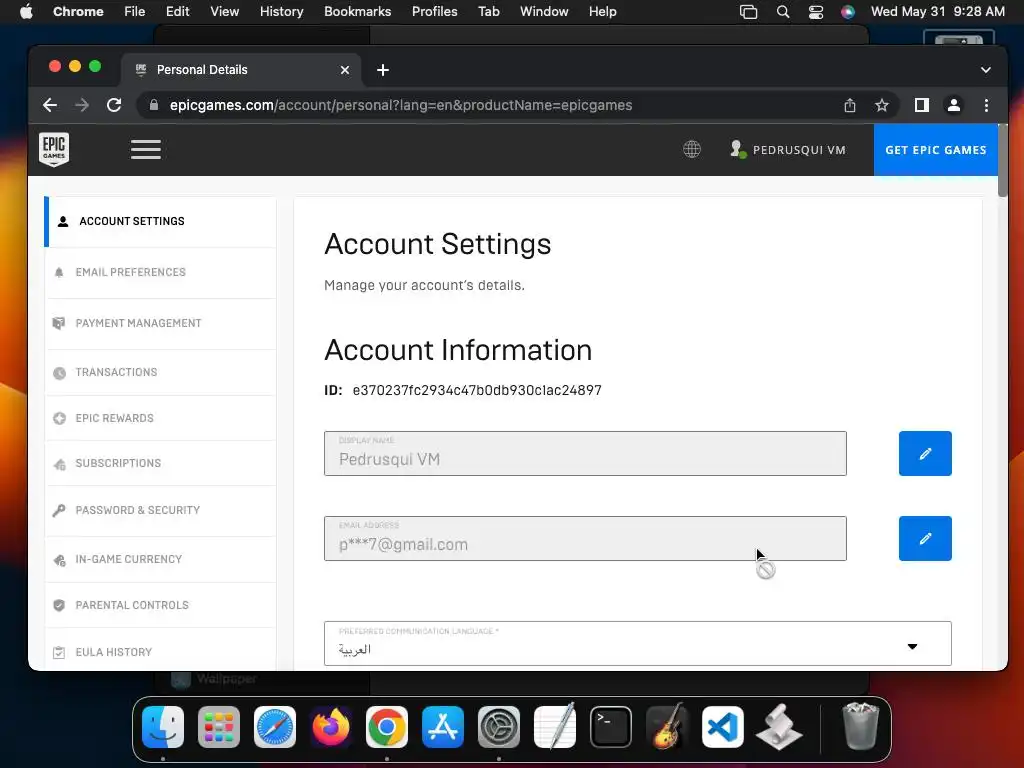The width and height of the screenshot is (1024, 768).
Task: Open System Settings from the Dock
Action: coord(499,726)
